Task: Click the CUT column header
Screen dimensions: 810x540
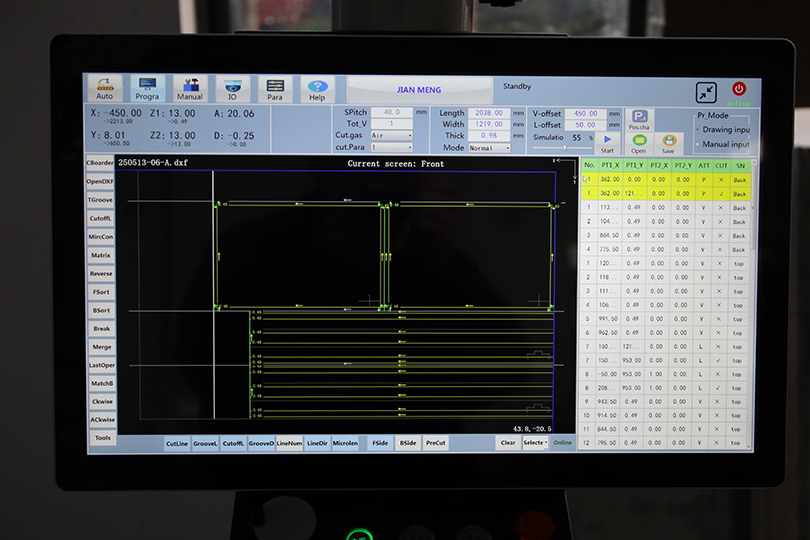Action: 720,165
